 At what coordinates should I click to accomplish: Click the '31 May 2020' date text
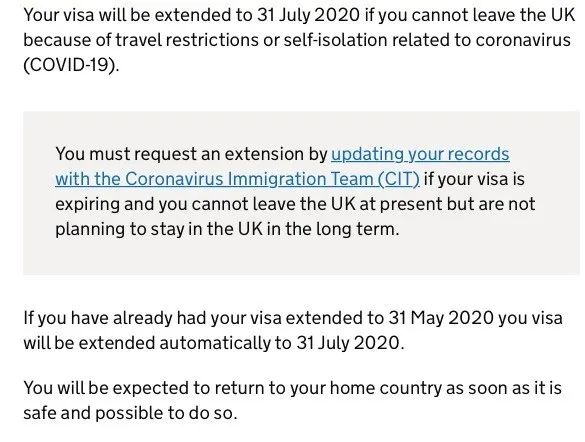tap(441, 318)
